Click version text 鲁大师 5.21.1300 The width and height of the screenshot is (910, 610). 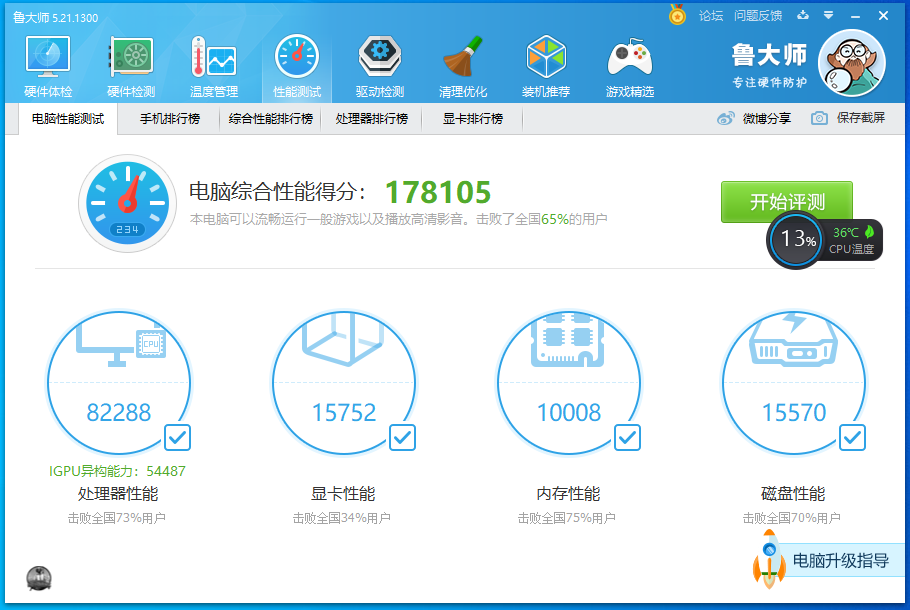tap(56, 17)
